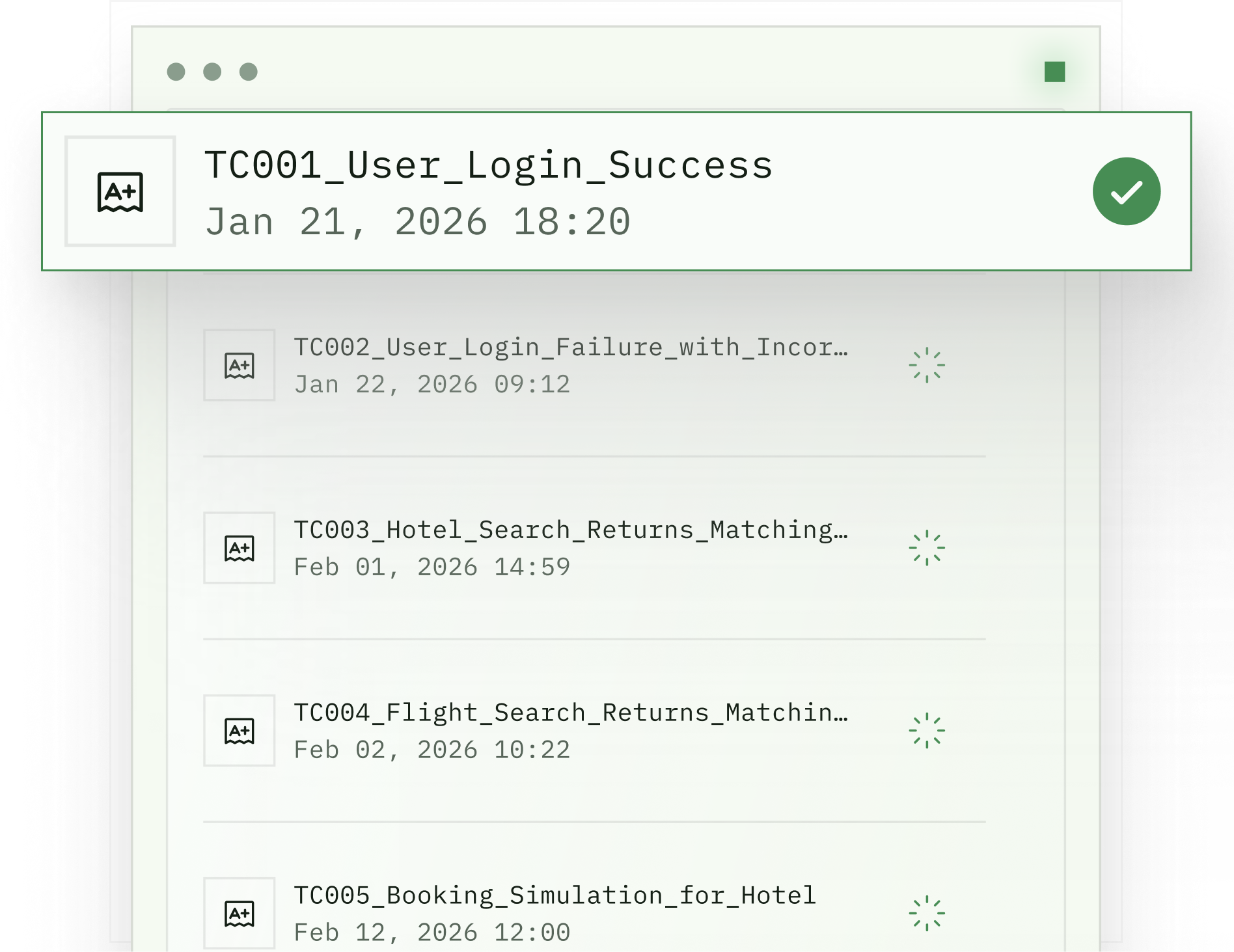Click the loading spinner in the TC004 row
This screenshot has height=952, width=1234.
click(927, 731)
